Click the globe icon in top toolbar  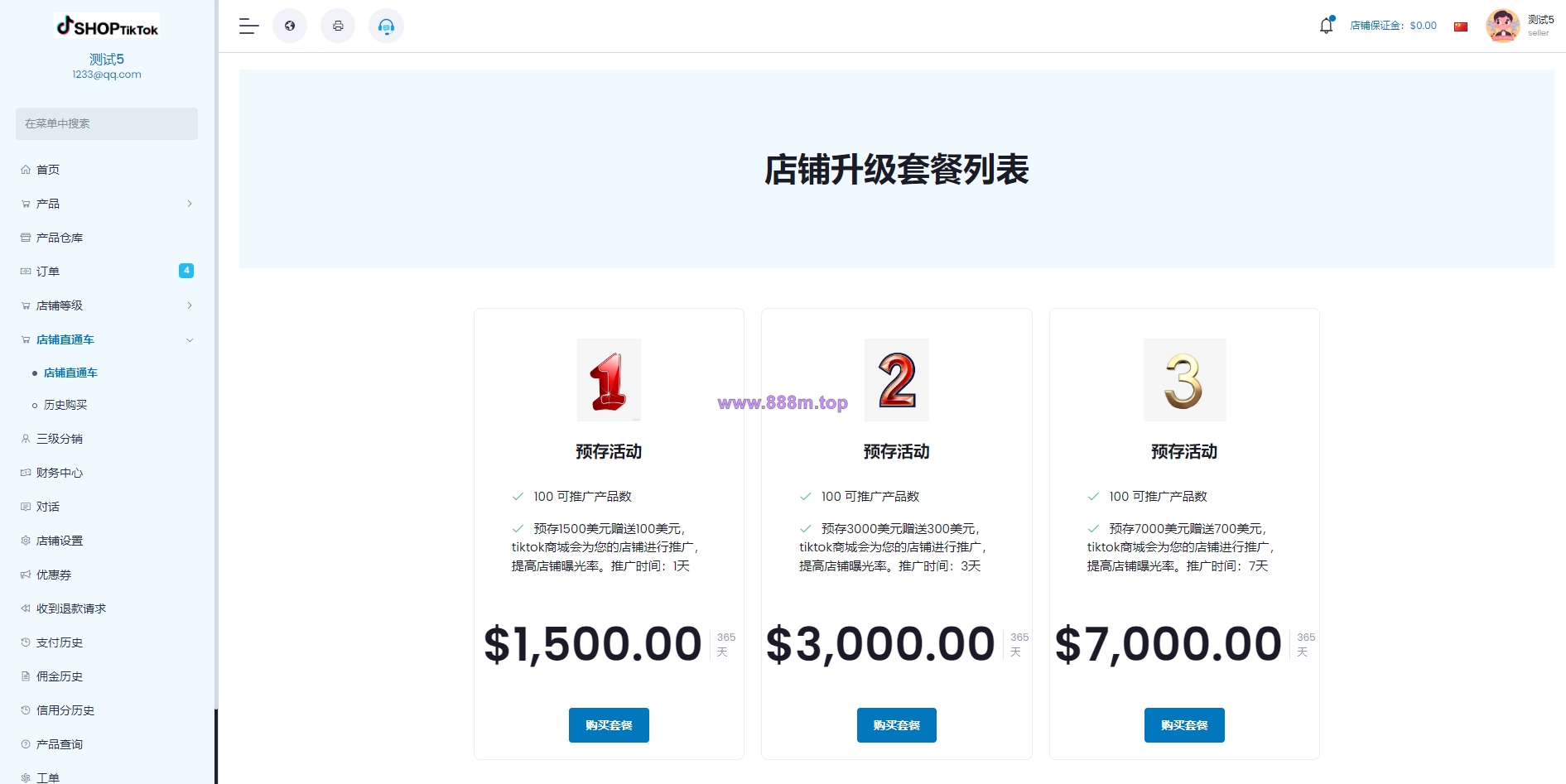pyautogui.click(x=290, y=26)
